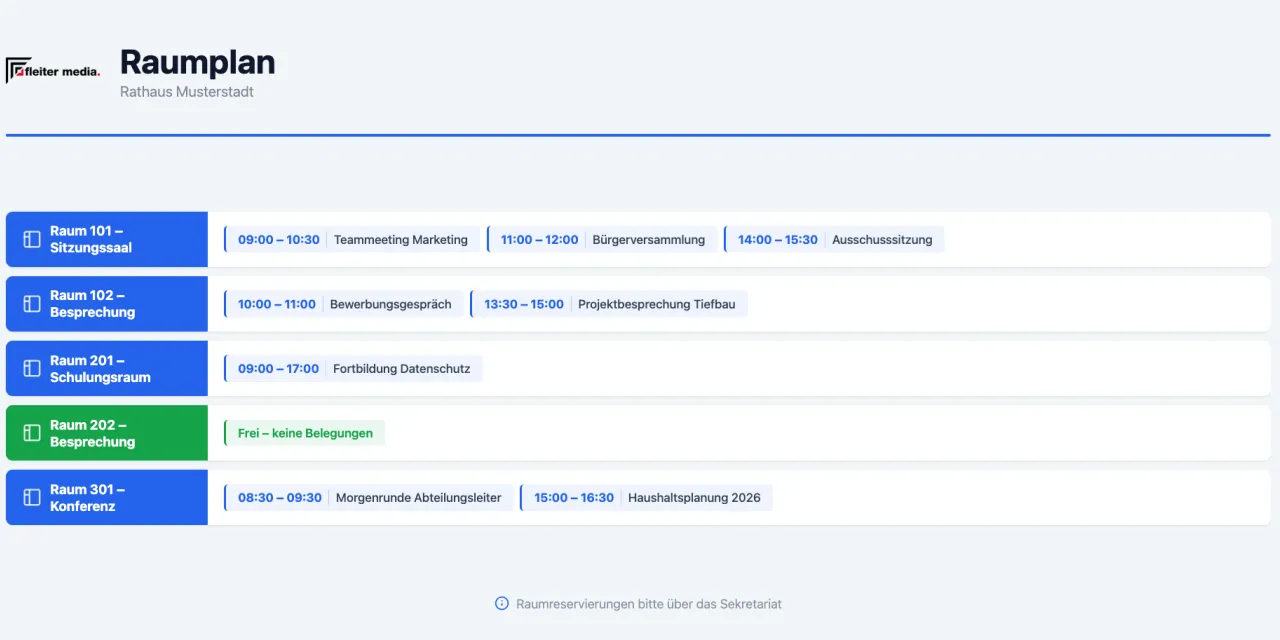Open the Haushaltsplanung 2026 booking

(646, 498)
